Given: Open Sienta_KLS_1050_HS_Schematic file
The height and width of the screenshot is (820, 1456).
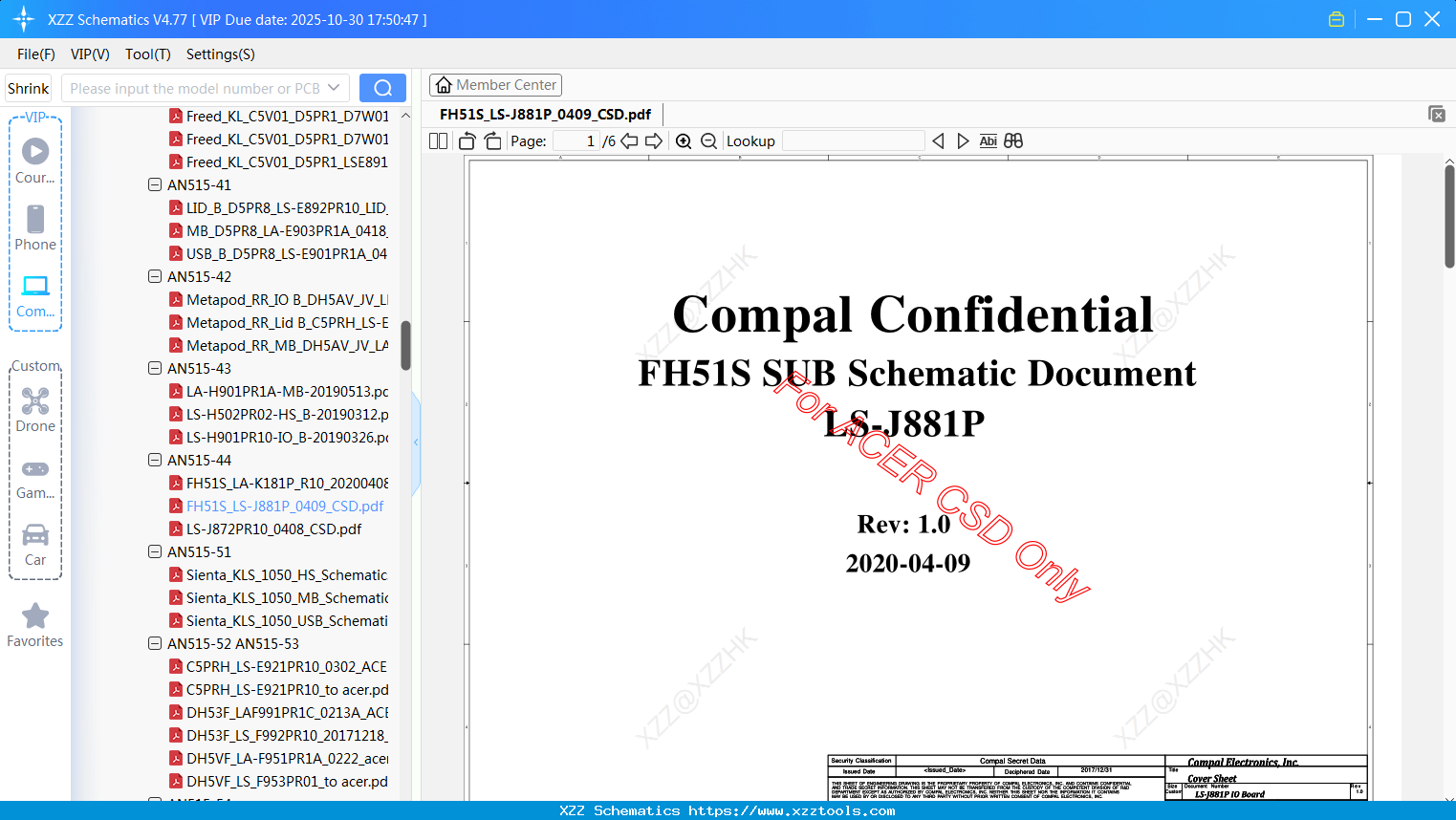Looking at the screenshot, I should point(278,574).
